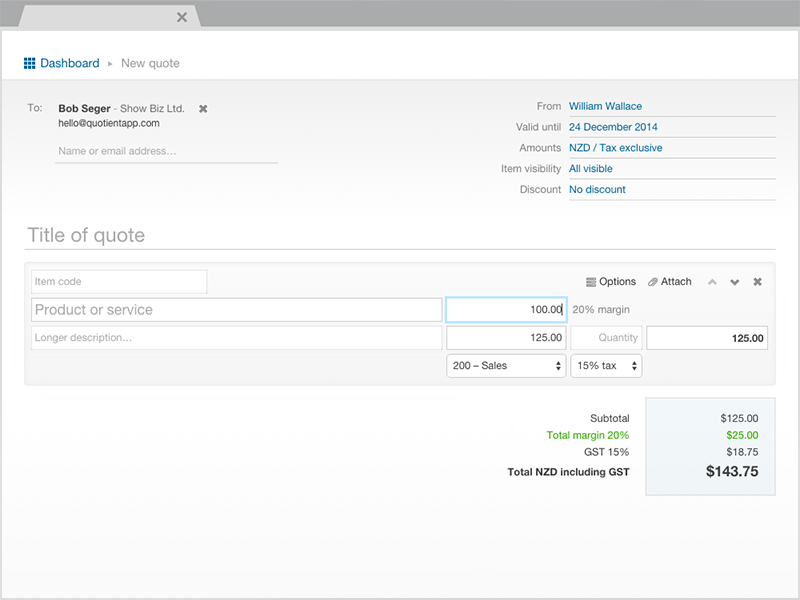The height and width of the screenshot is (600, 800).
Task: Edit the valid until date 24 December 2014
Action: click(613, 127)
